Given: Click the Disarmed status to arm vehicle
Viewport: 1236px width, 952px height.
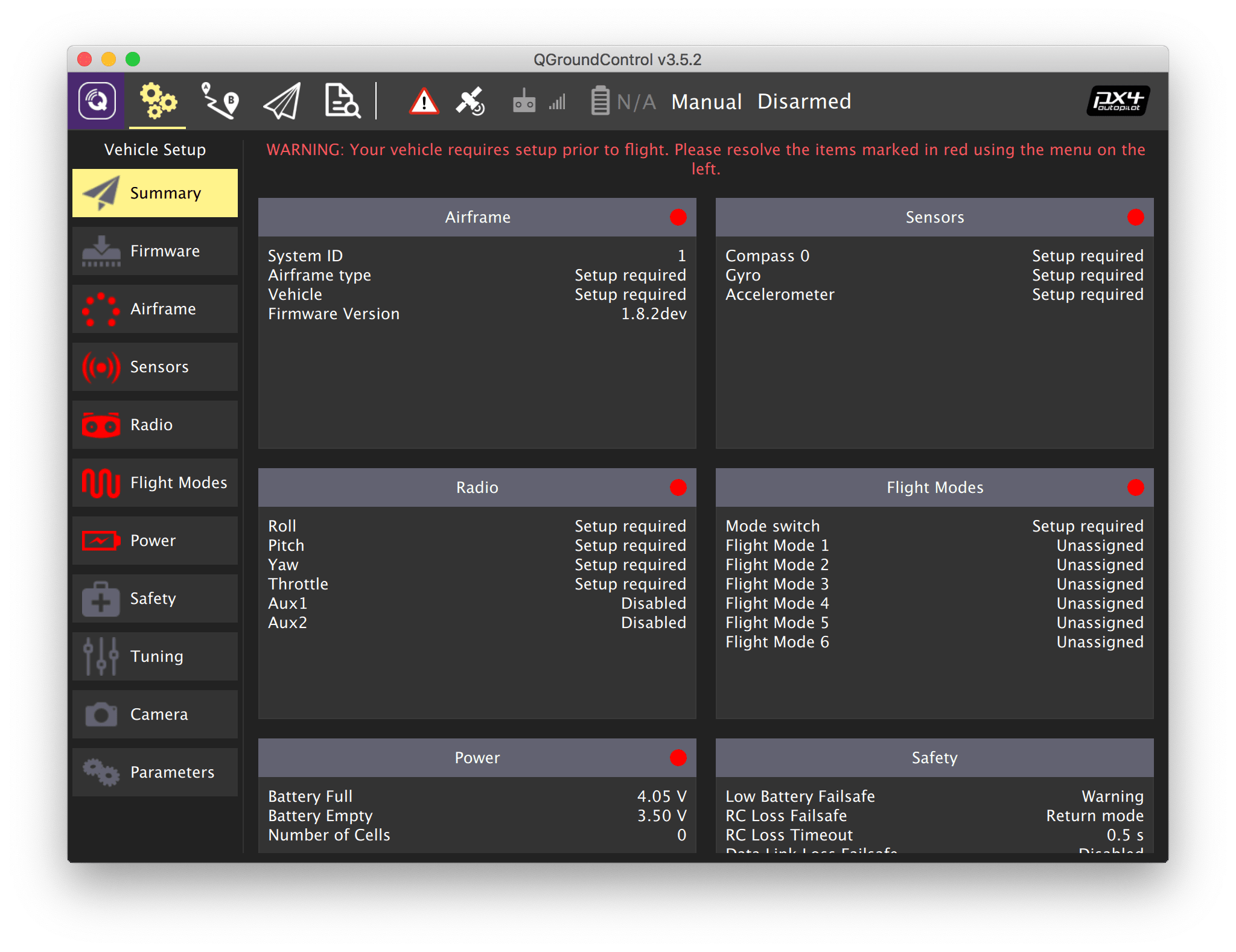Looking at the screenshot, I should 804,101.
